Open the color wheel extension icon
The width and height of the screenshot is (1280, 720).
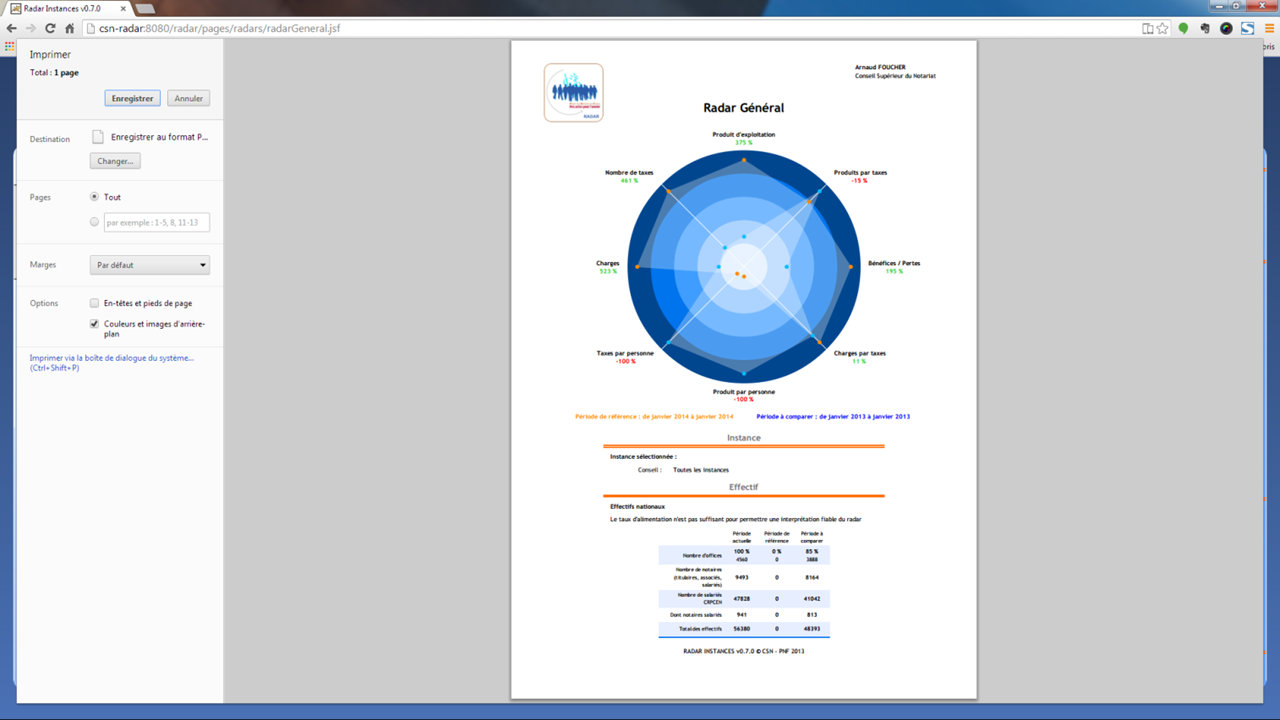pos(1226,29)
